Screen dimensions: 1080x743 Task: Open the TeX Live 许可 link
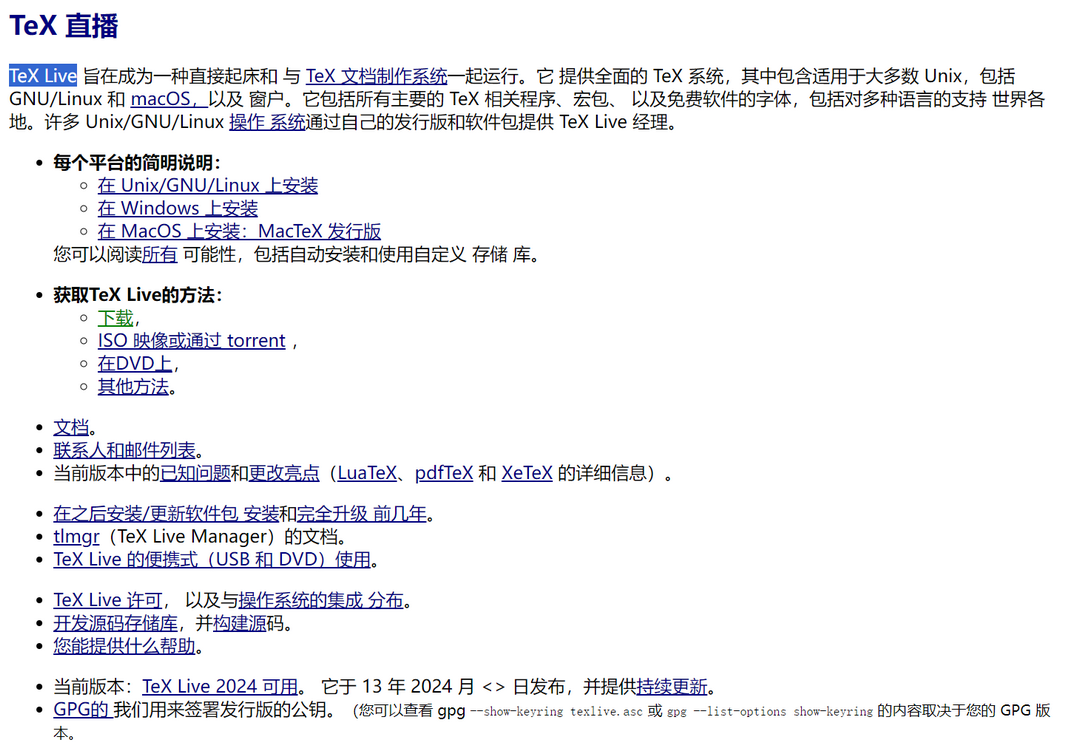pyautogui.click(x=107, y=601)
